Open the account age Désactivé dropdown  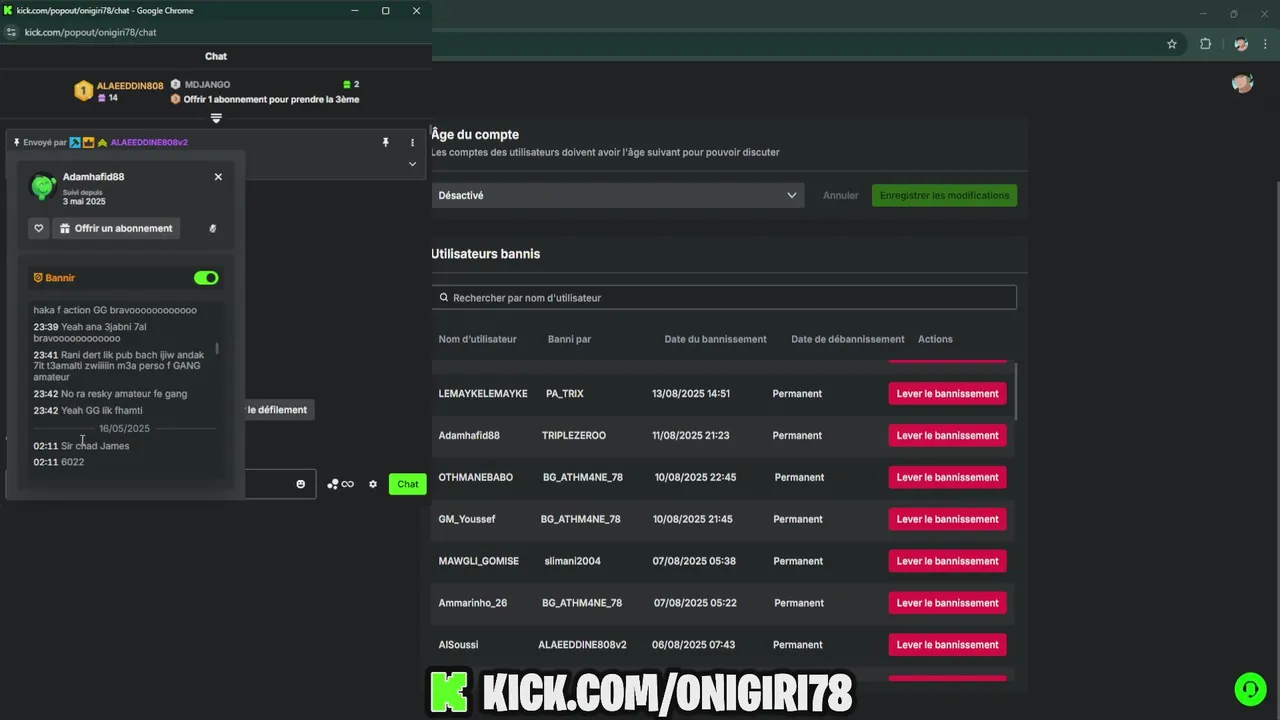tap(617, 195)
